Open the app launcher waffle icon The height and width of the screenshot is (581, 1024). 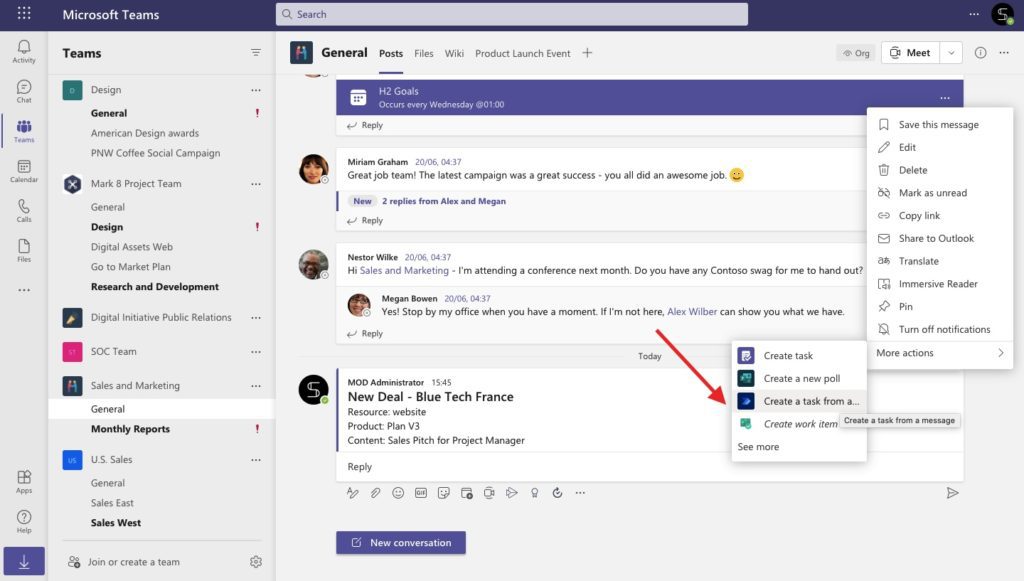point(24,13)
